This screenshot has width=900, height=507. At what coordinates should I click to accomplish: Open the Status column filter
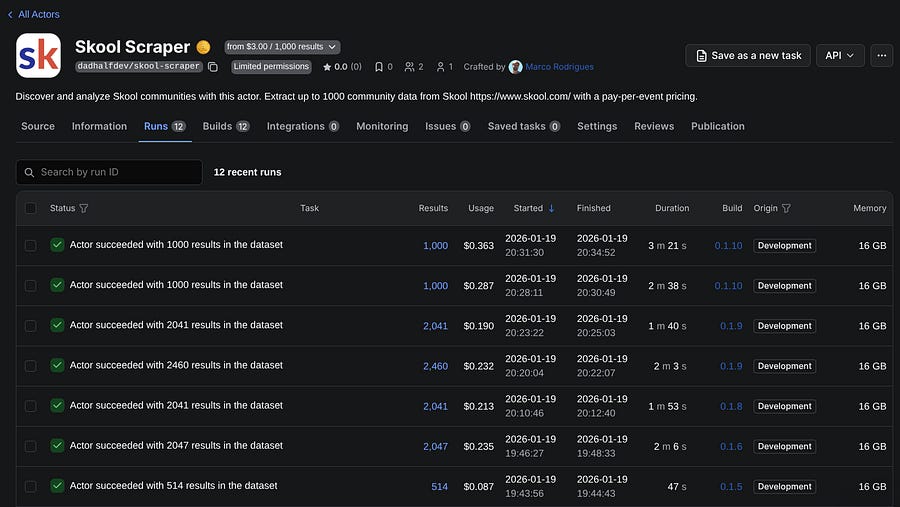point(84,208)
